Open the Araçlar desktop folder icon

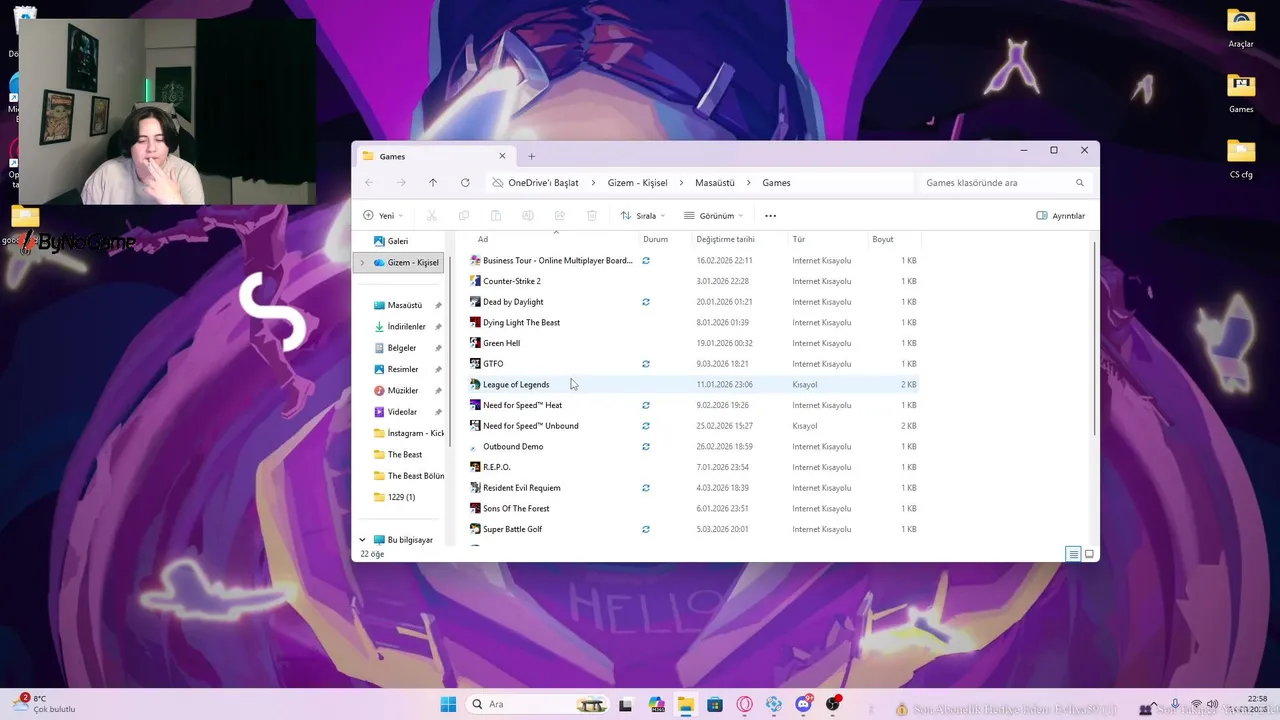pos(1241,29)
